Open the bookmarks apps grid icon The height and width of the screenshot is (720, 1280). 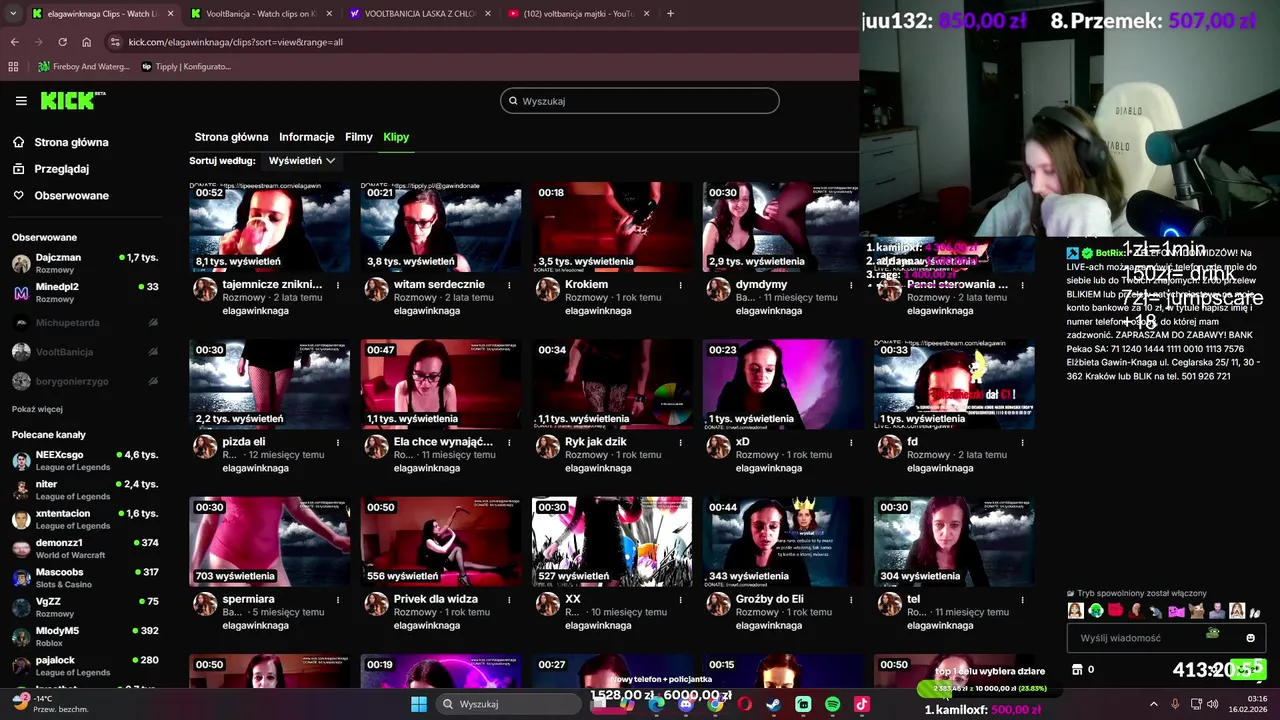click(x=13, y=67)
